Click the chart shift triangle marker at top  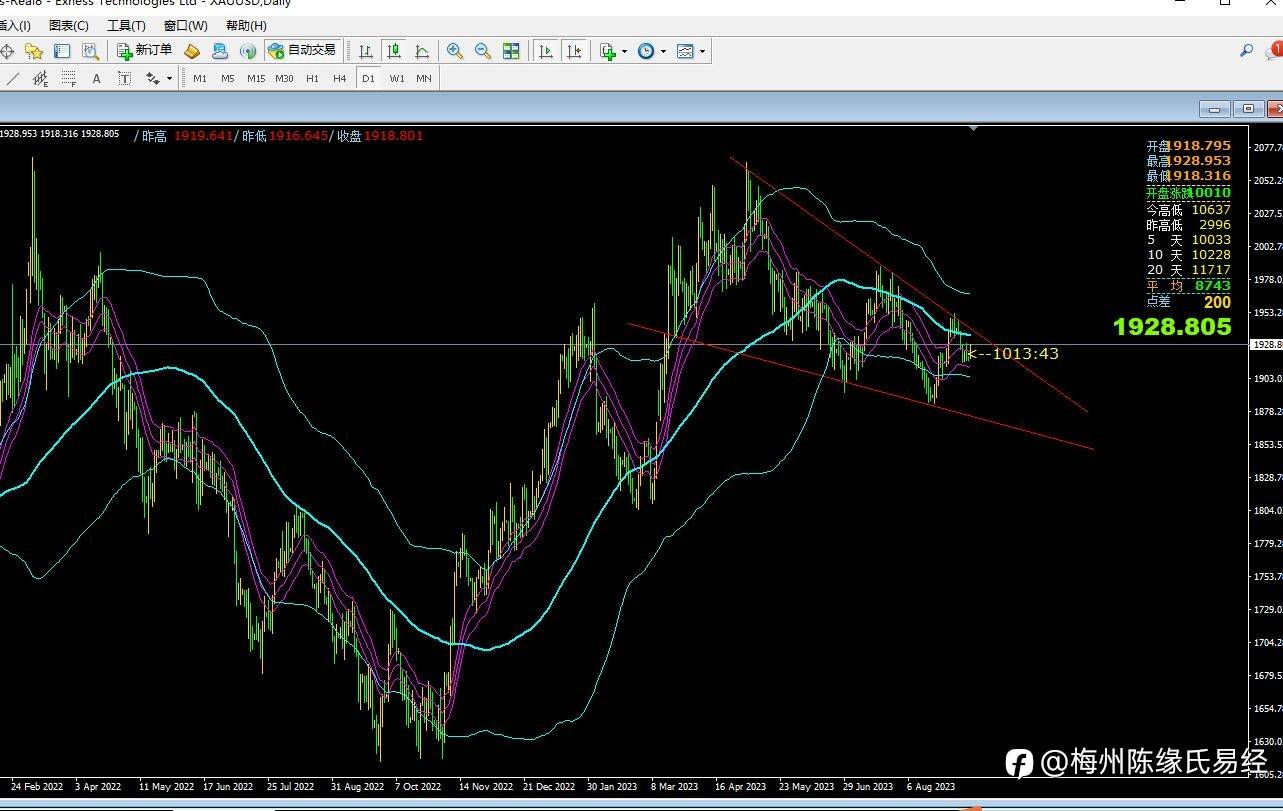click(974, 128)
